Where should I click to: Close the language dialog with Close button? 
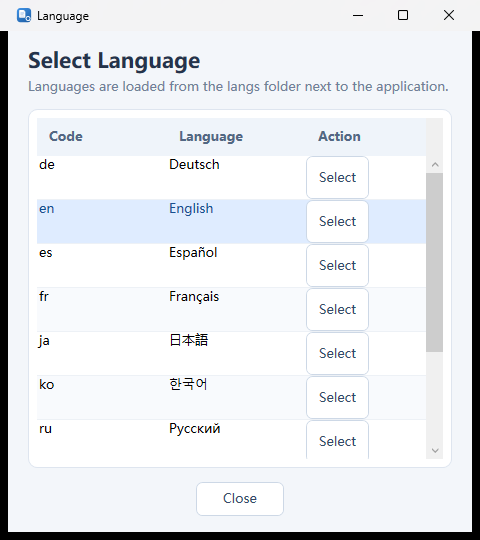(240, 499)
